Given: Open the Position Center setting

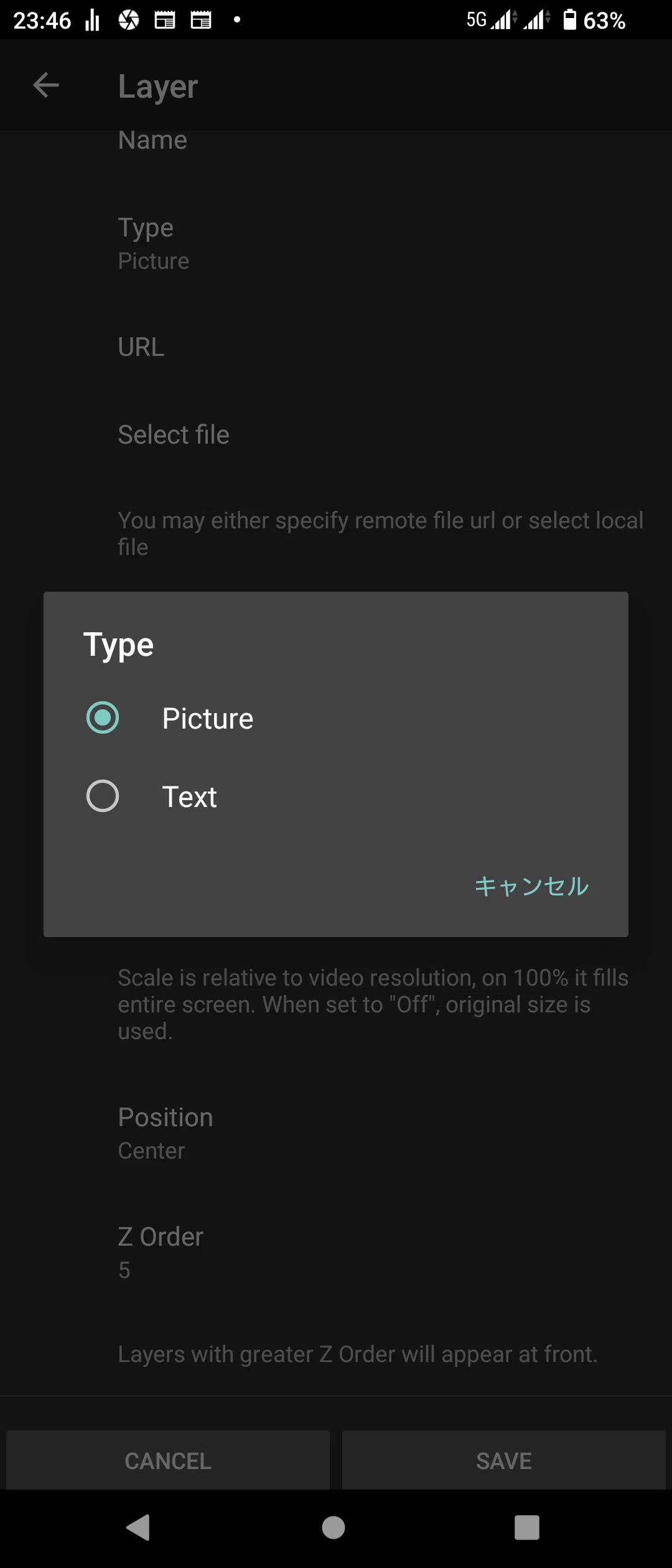Looking at the screenshot, I should [336, 1133].
